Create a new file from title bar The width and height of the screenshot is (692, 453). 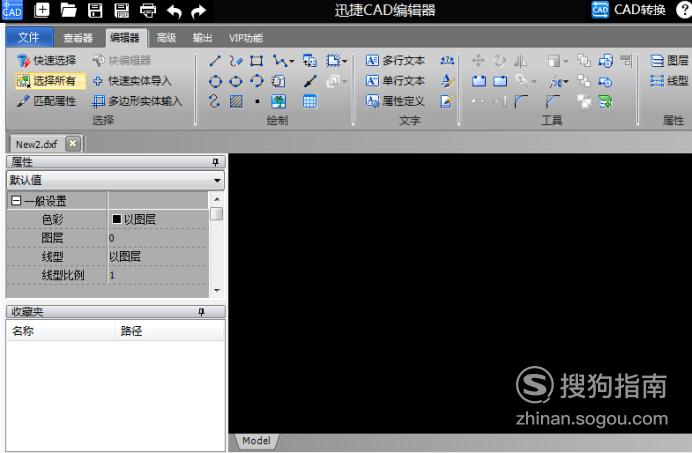41,10
